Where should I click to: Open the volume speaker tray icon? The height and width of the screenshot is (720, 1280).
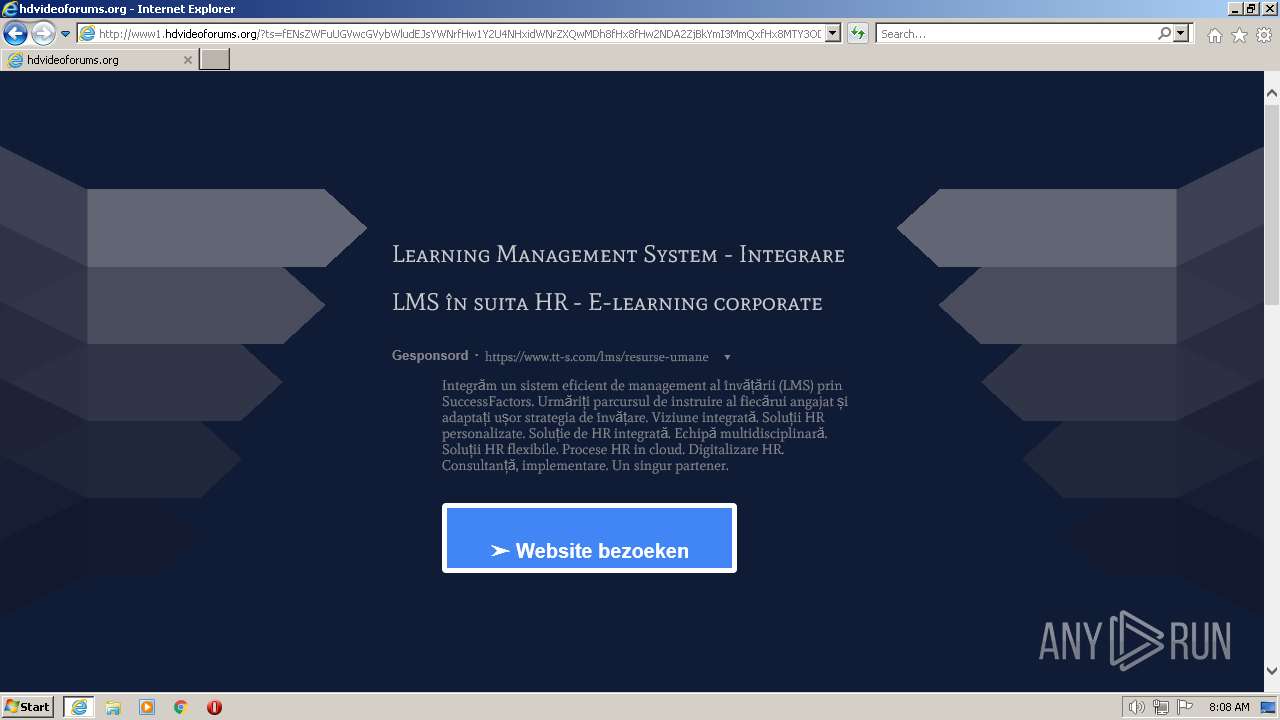[x=1136, y=707]
